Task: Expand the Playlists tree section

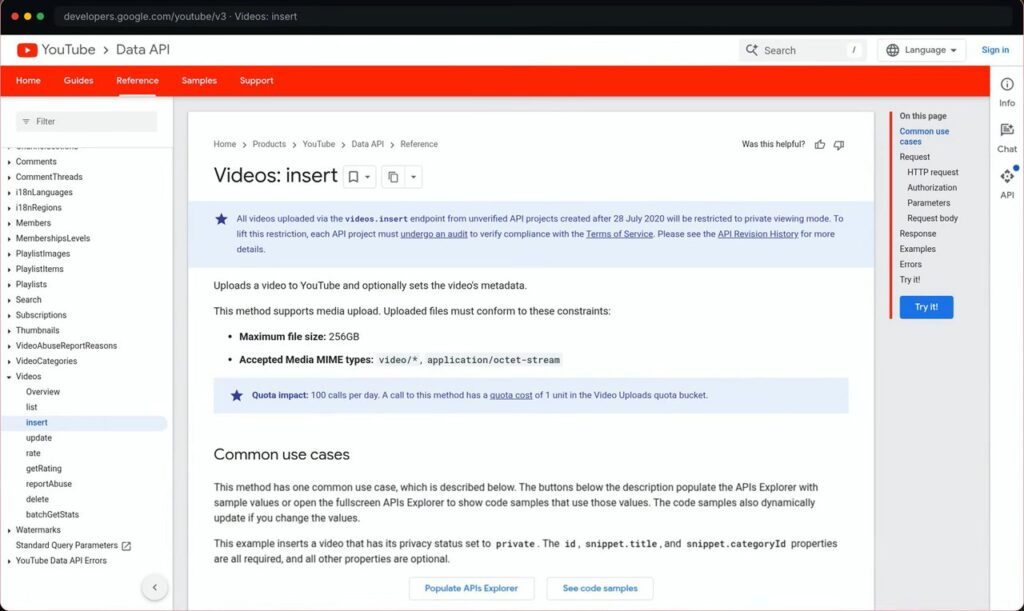Action: [9, 285]
